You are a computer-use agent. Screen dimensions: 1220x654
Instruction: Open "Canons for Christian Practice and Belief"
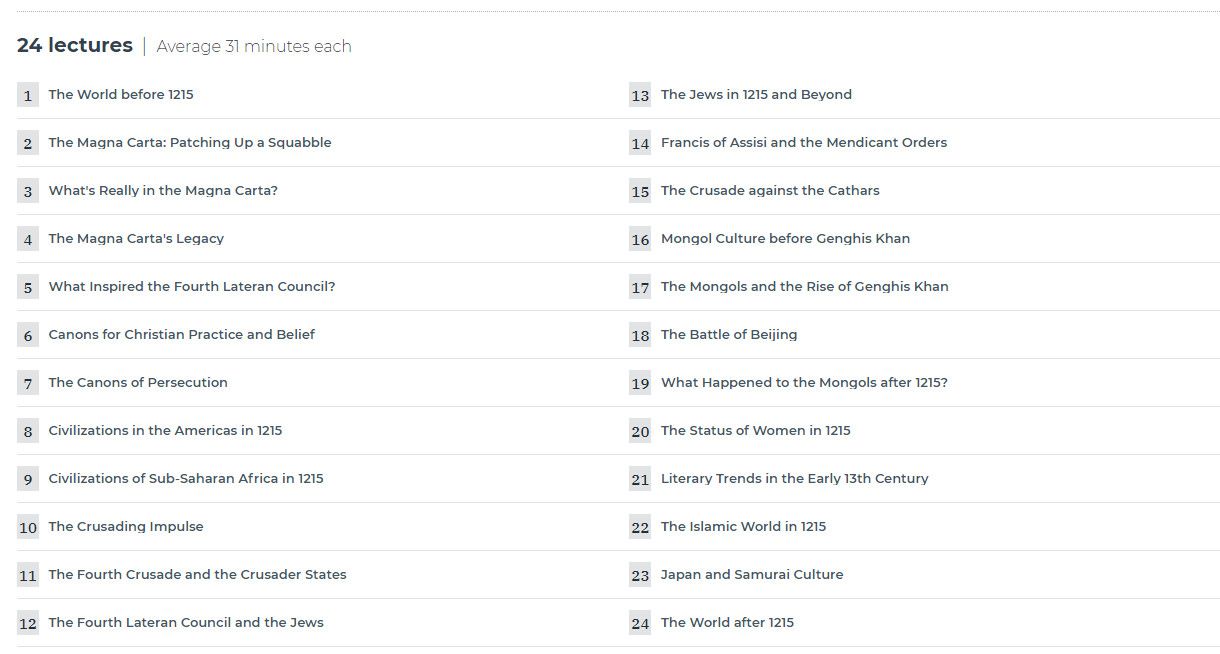(182, 335)
